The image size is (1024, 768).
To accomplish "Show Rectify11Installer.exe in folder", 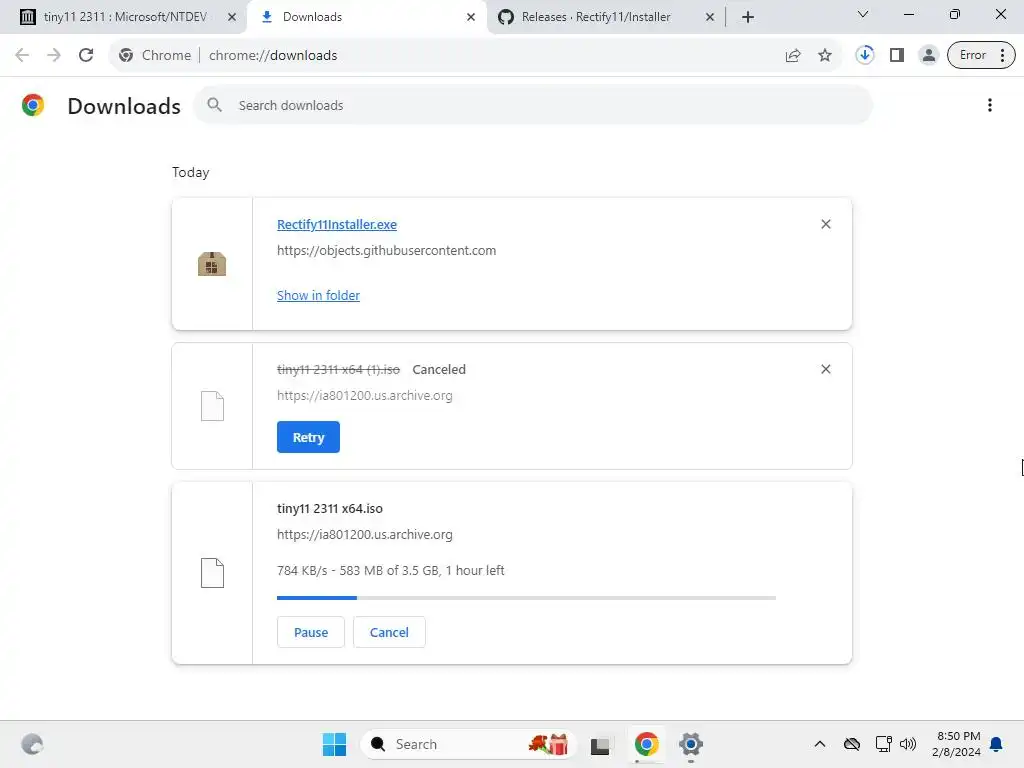I will 318,295.
